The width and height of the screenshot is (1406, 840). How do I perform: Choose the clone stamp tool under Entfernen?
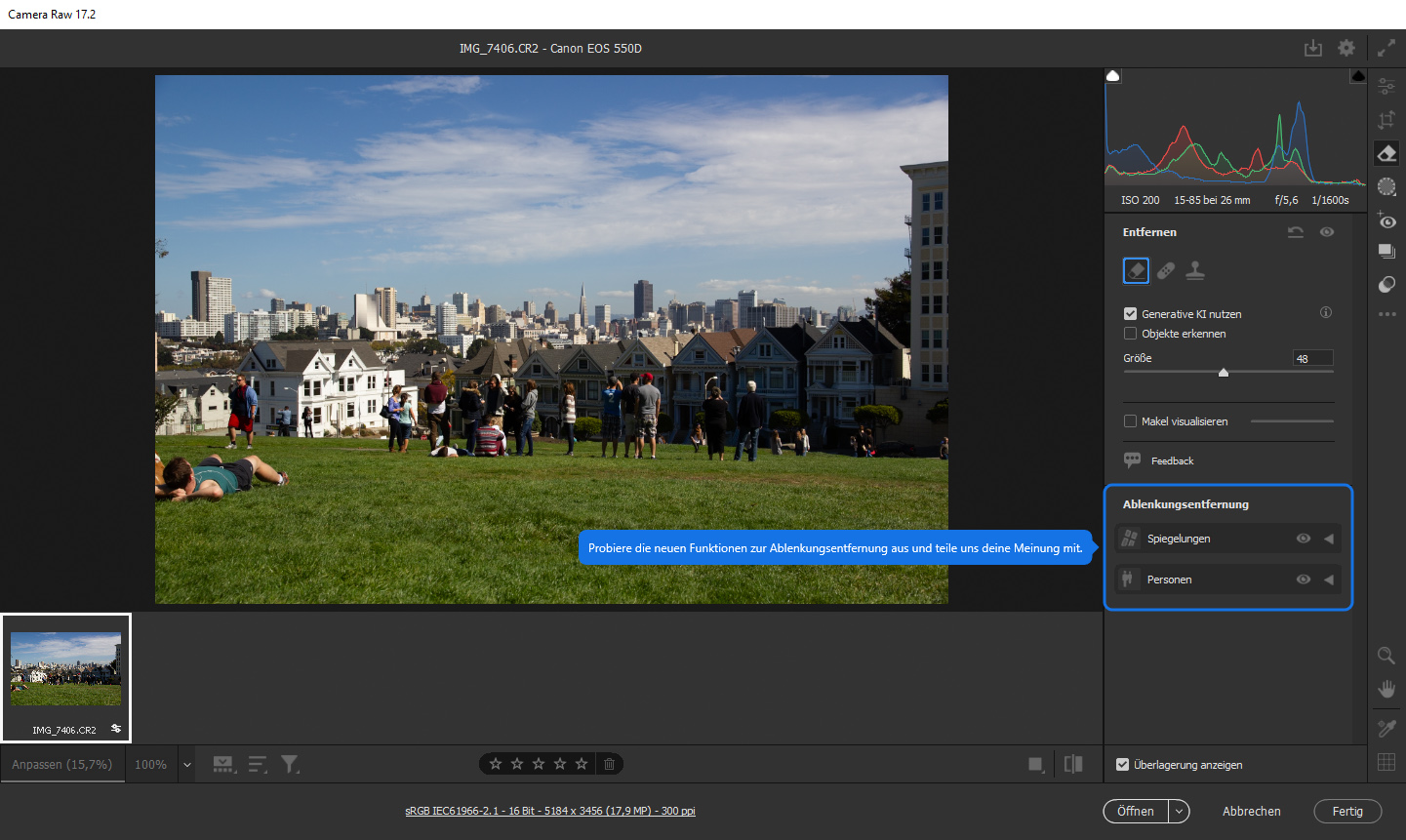(x=1195, y=271)
